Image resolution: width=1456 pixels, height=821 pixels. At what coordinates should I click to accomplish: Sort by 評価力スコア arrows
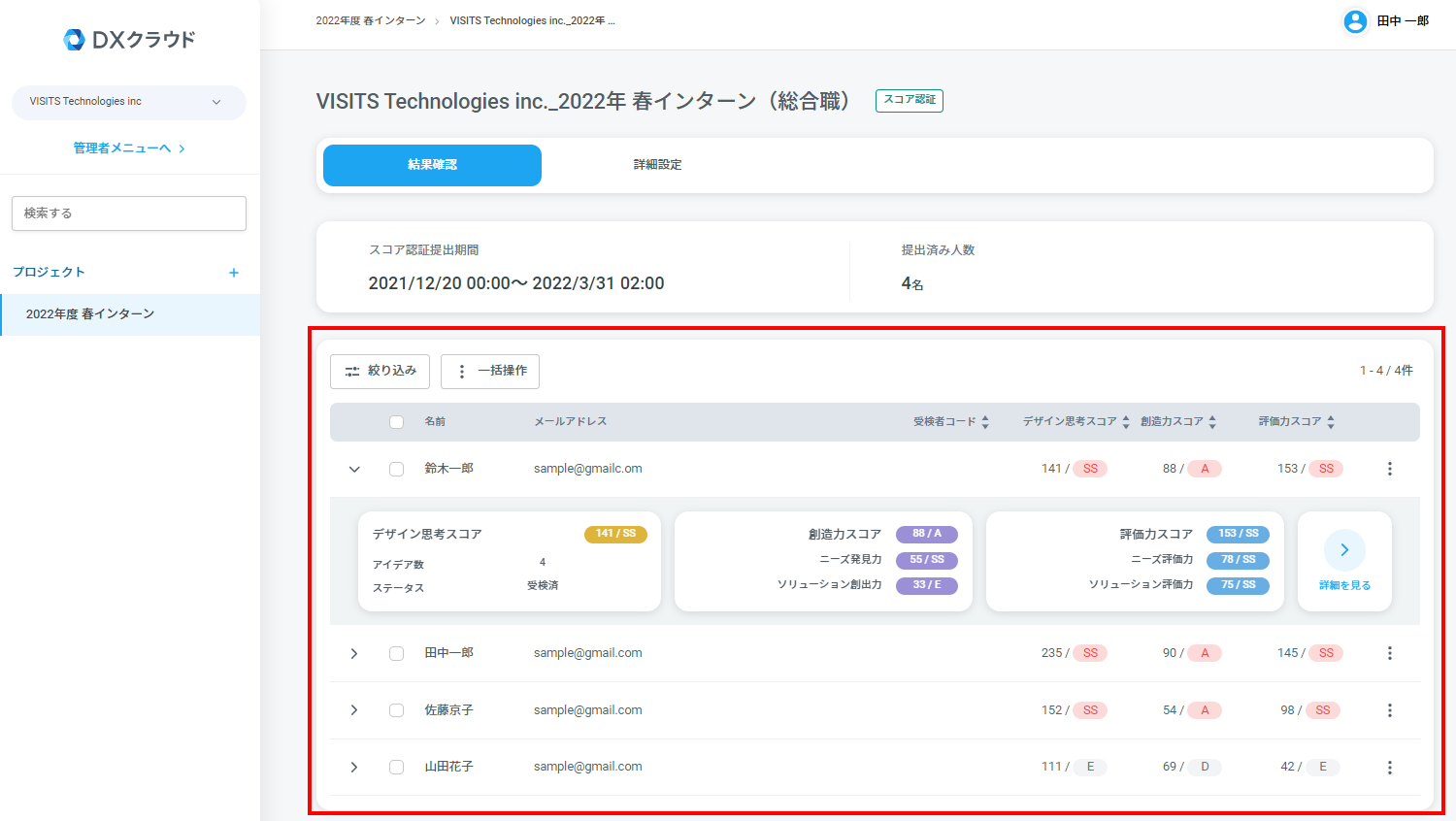click(x=1331, y=422)
